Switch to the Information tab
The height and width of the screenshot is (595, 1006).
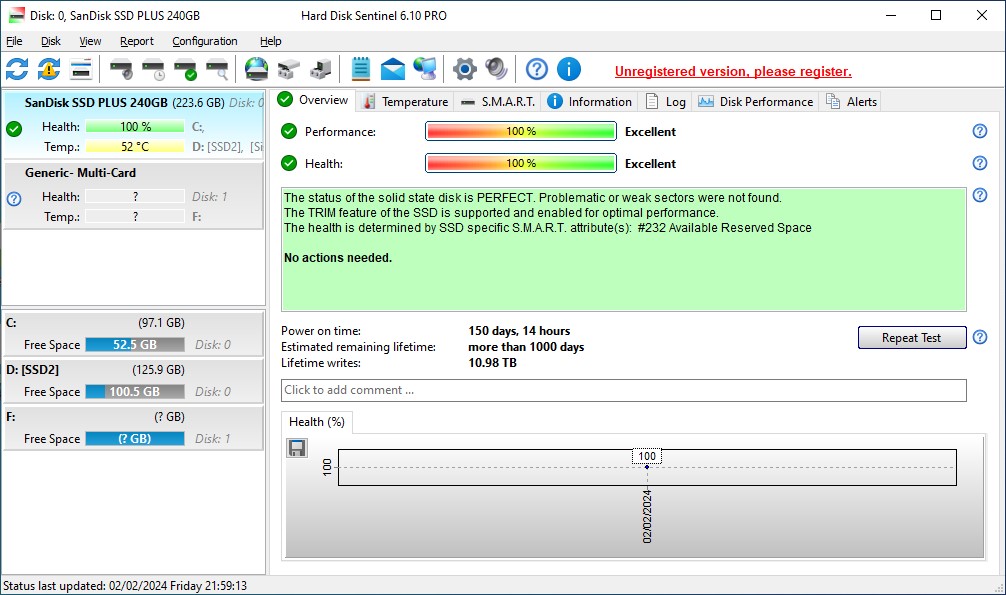[x=590, y=101]
